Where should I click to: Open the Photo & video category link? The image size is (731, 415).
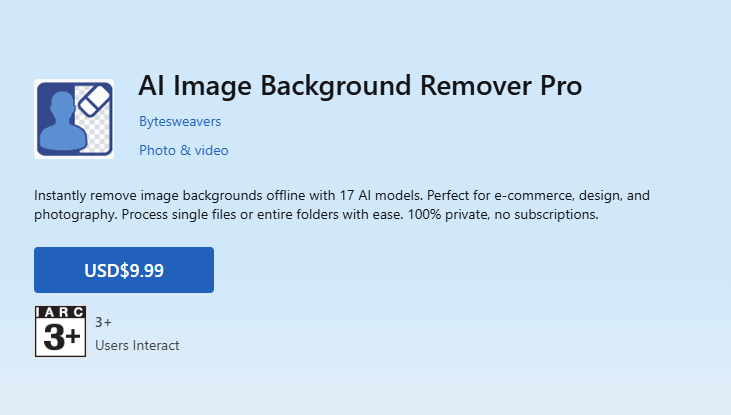coord(184,150)
